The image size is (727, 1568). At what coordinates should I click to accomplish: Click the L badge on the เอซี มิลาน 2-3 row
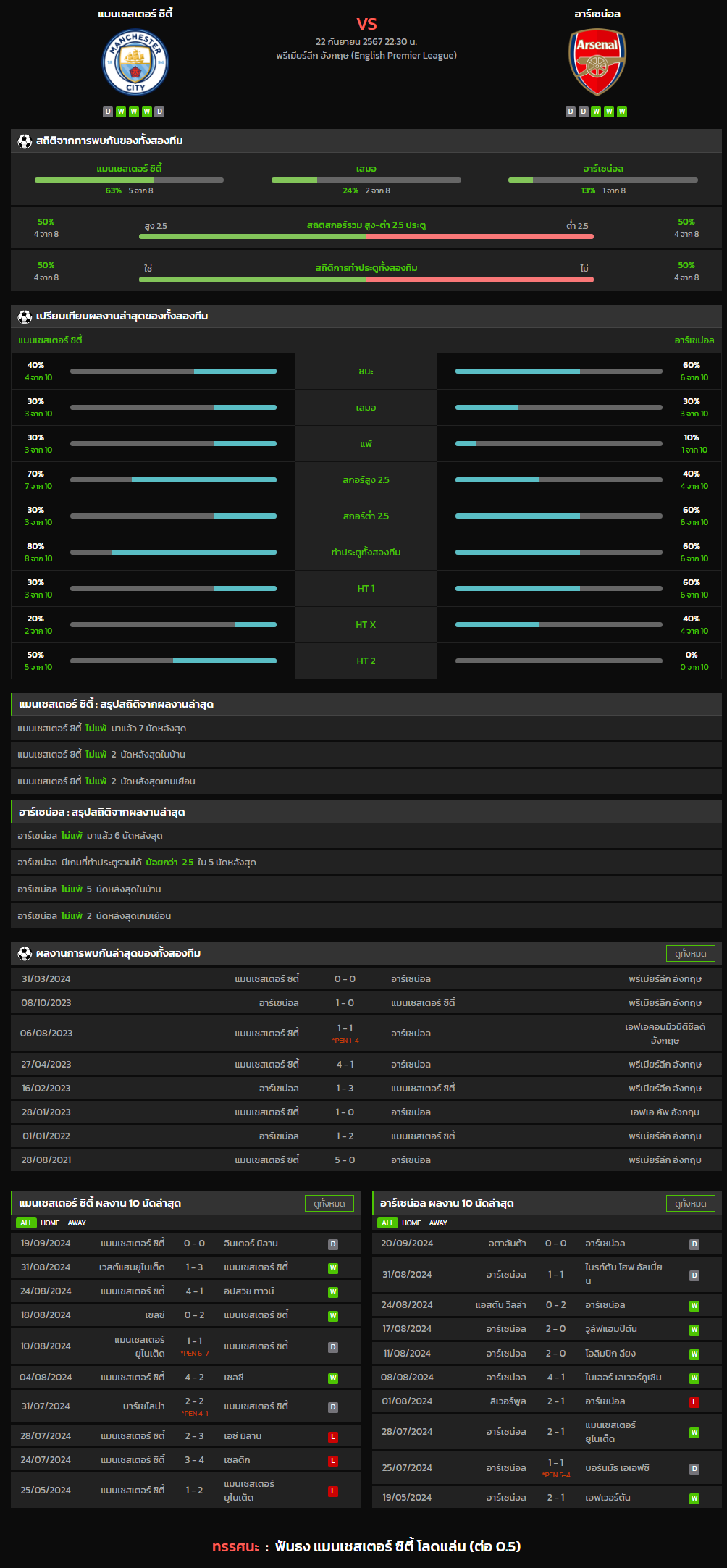(x=333, y=1437)
